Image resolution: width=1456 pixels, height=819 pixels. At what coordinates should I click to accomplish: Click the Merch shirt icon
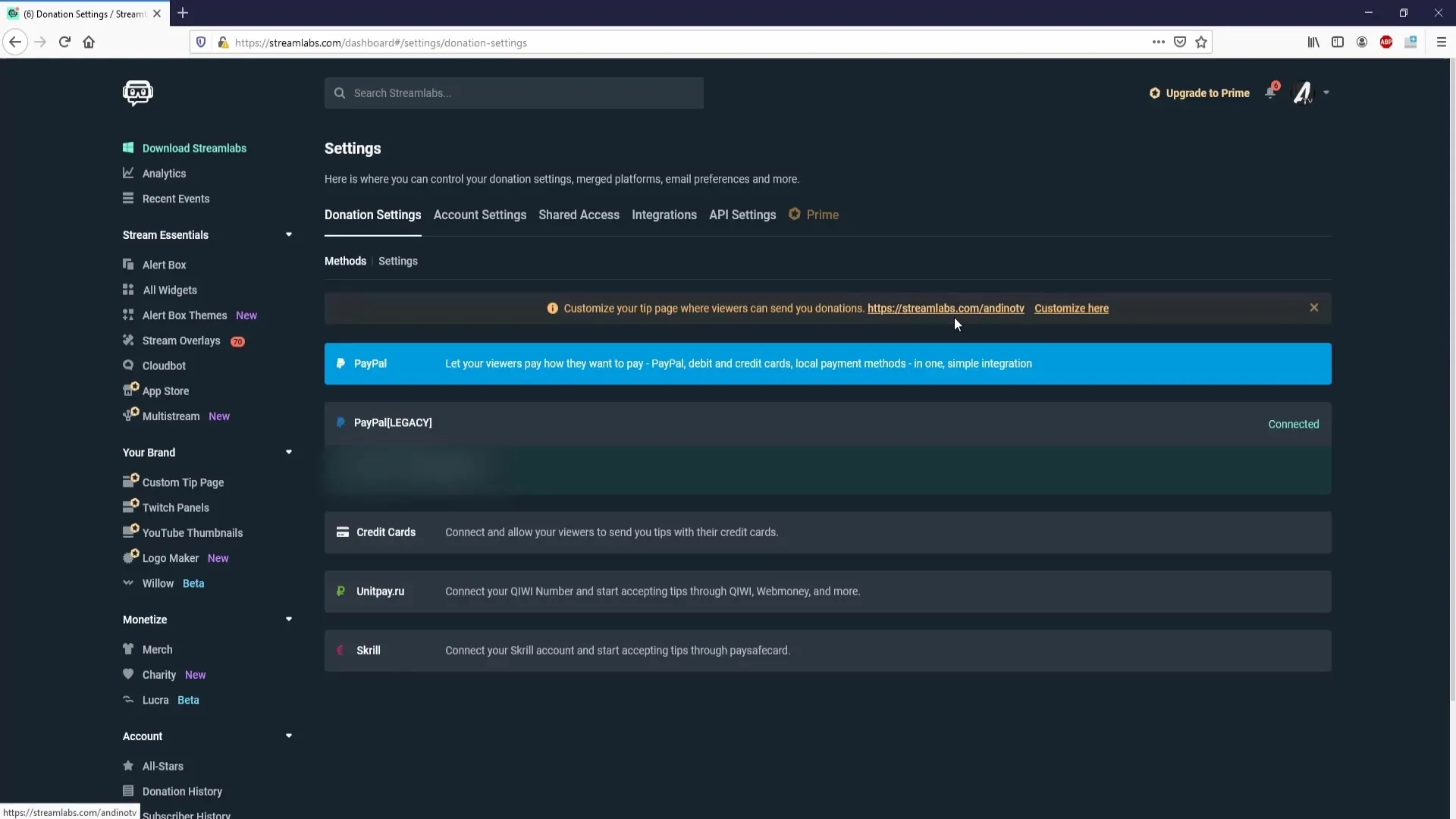(x=128, y=649)
